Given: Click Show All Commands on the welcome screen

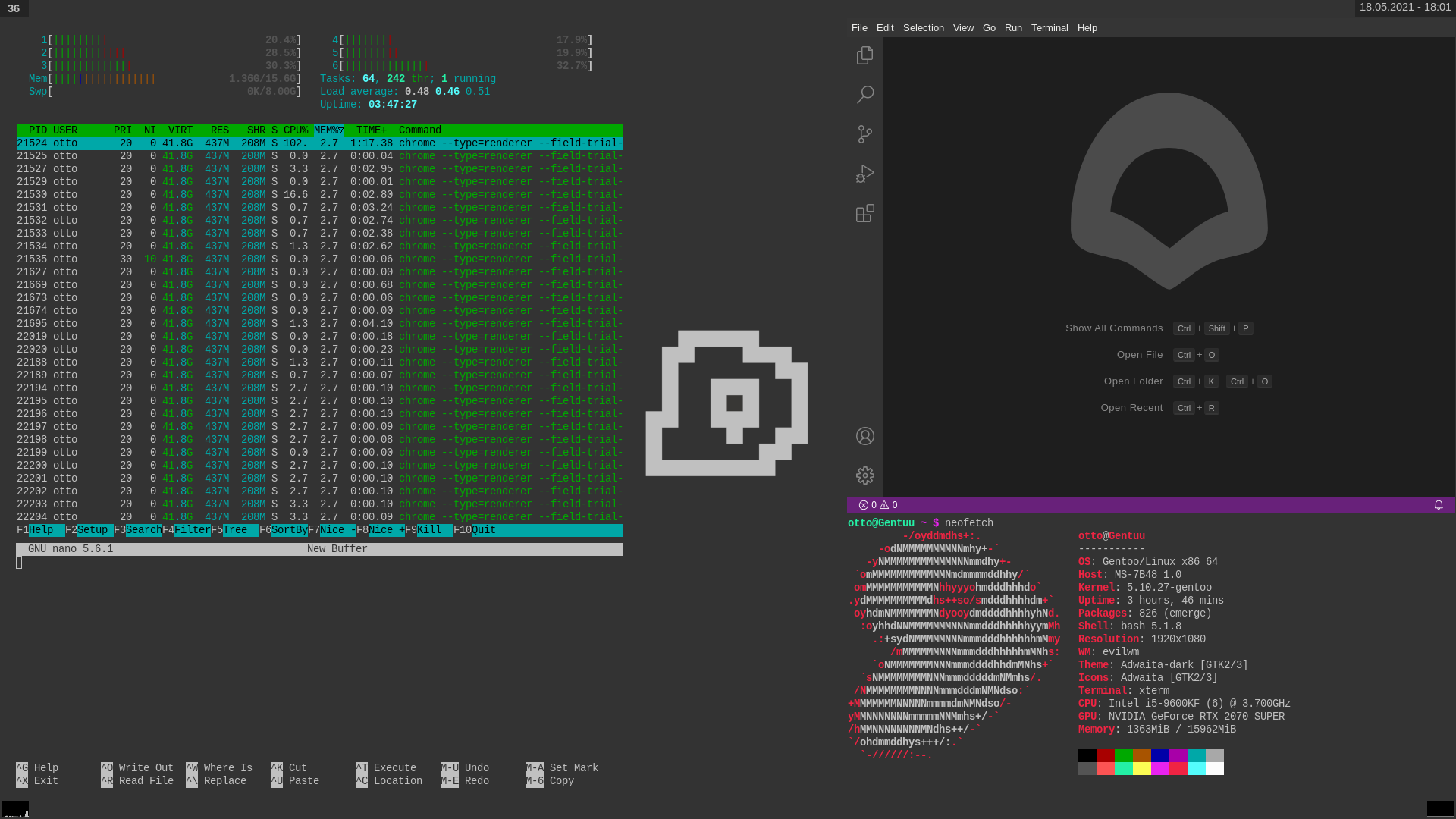Looking at the screenshot, I should point(1113,328).
